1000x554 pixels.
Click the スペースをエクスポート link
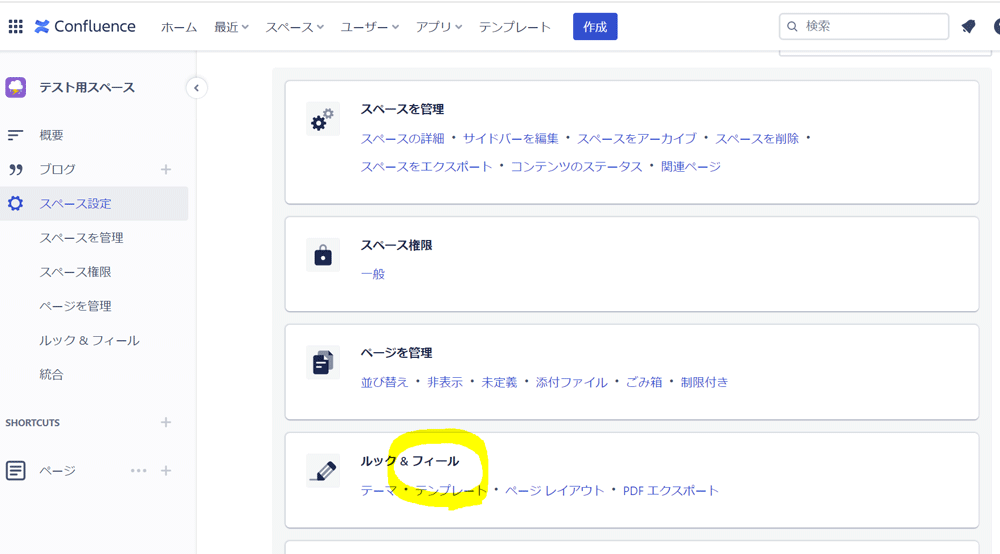pyautogui.click(x=427, y=166)
